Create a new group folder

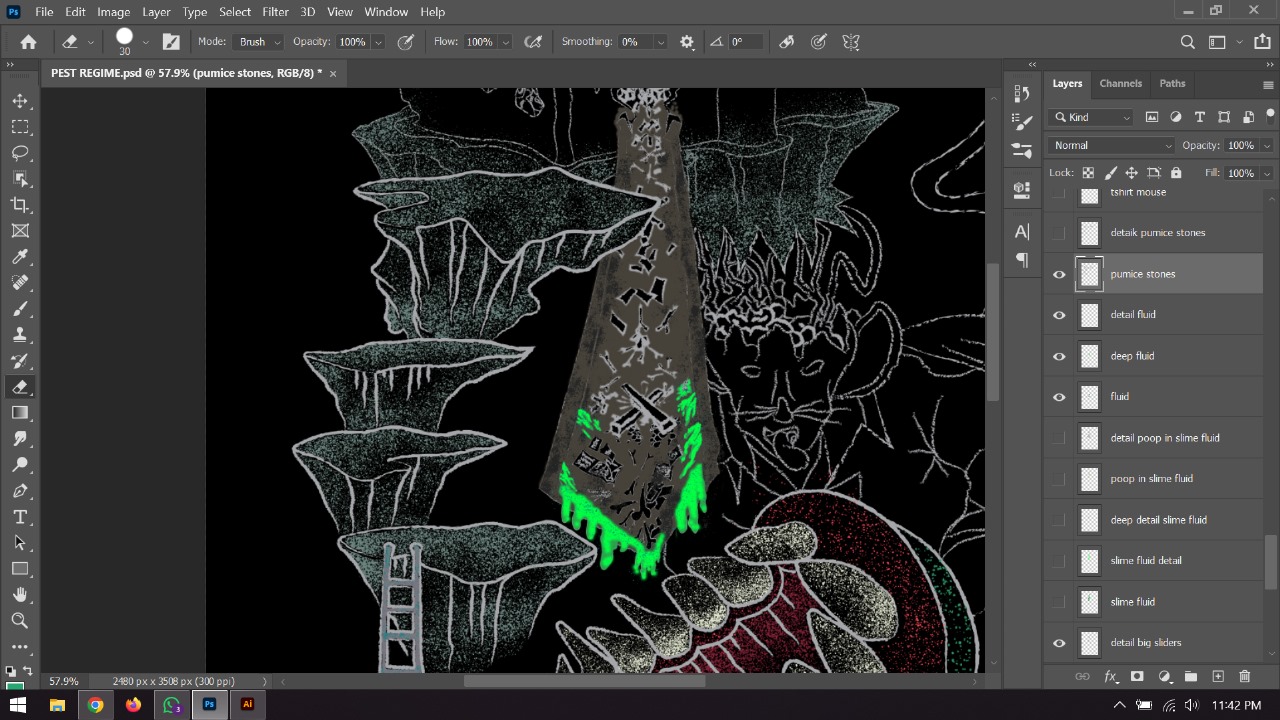[x=1191, y=677]
